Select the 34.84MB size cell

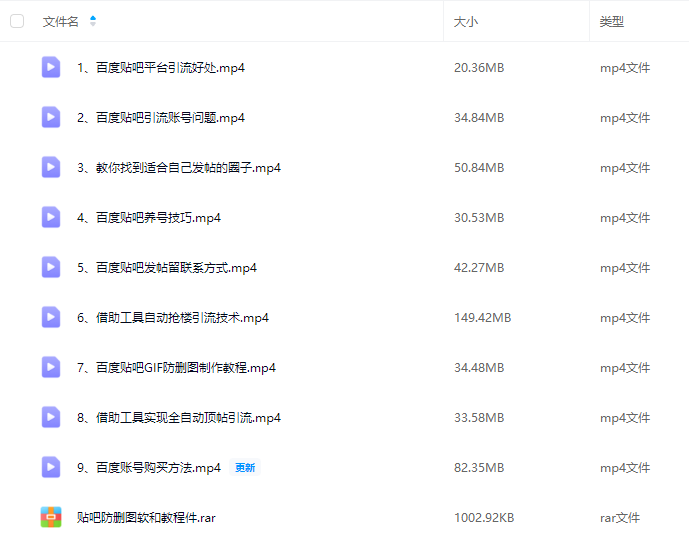tap(479, 118)
